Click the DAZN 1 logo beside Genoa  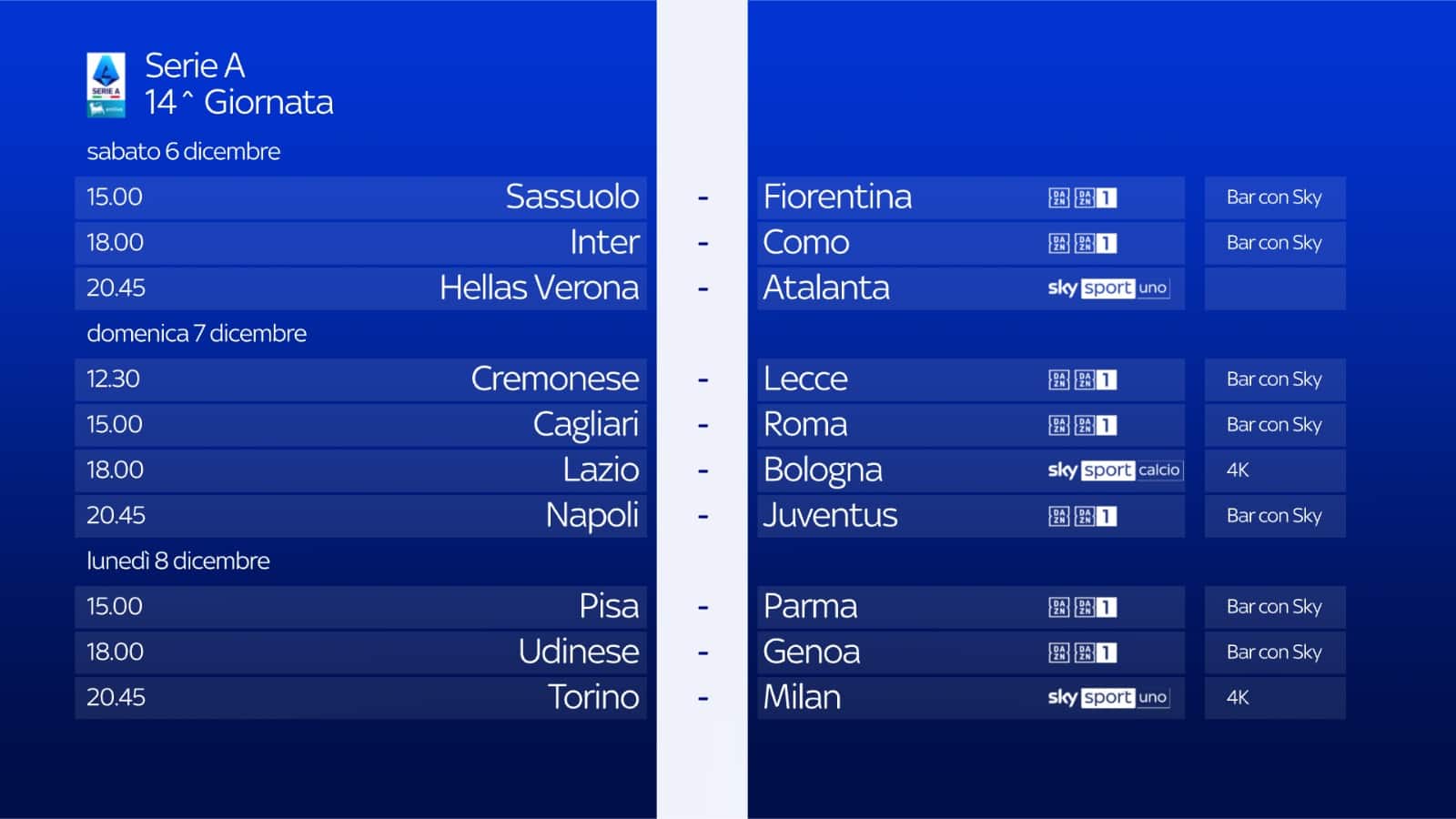point(1082,652)
